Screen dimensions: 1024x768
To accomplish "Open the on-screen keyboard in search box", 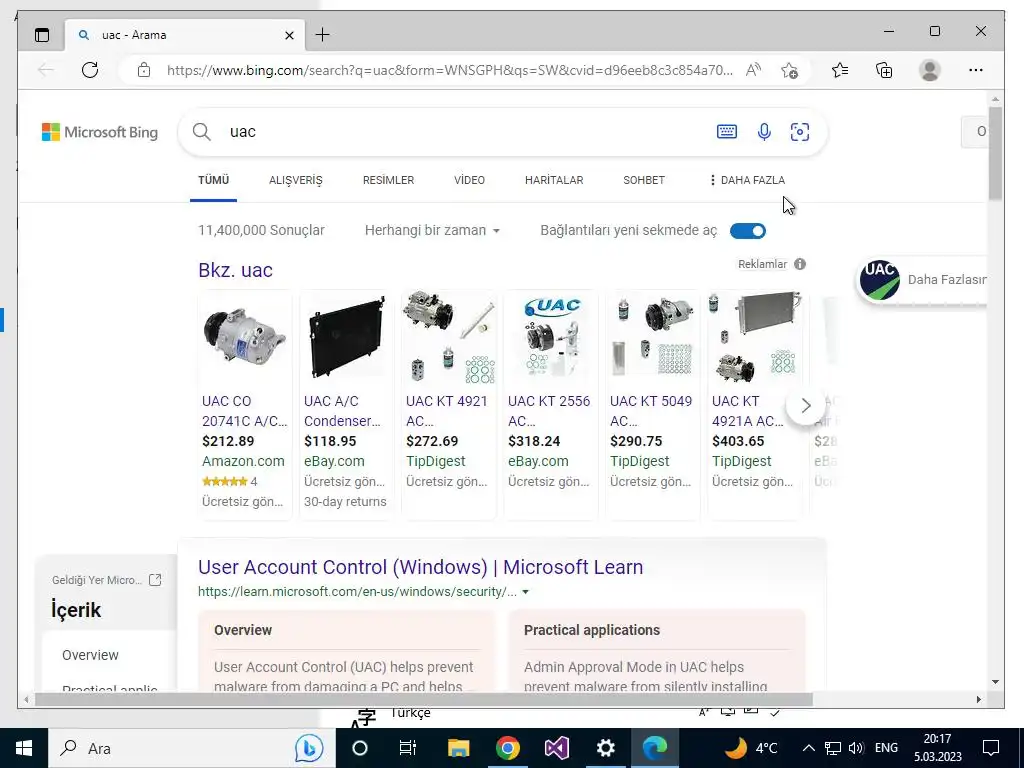I will (727, 132).
